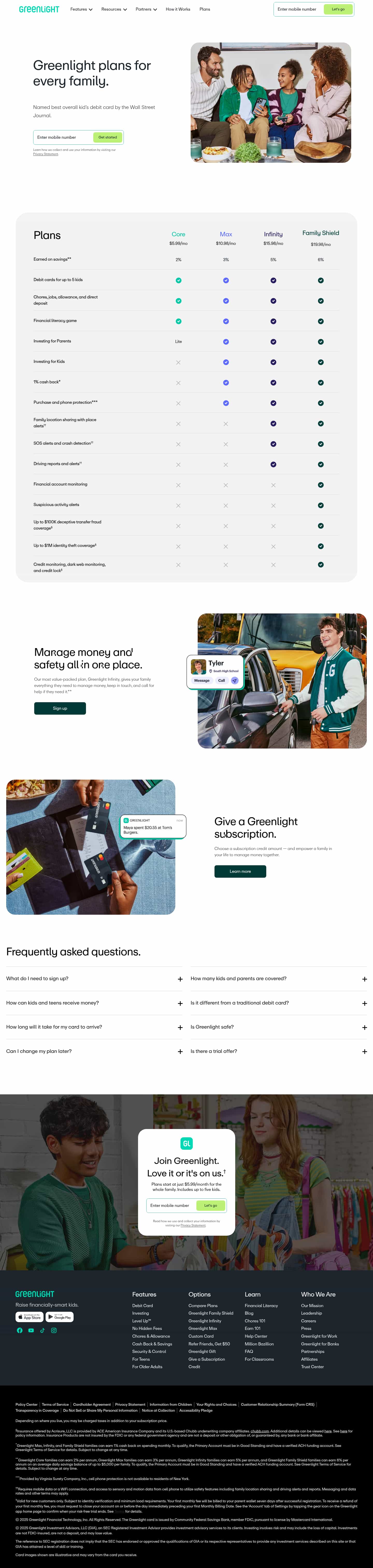Open the Partners dropdown menu

click(x=146, y=9)
